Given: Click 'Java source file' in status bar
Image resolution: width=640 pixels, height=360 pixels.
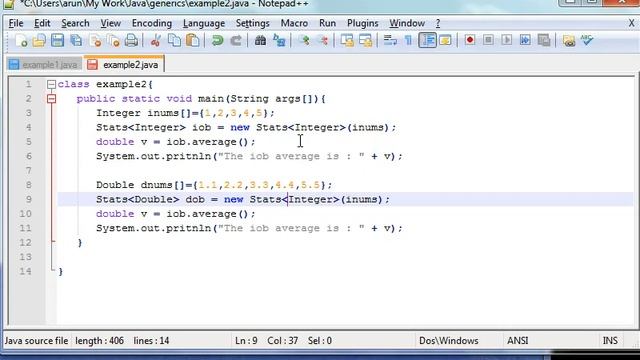Looking at the screenshot, I should pyautogui.click(x=36, y=341).
